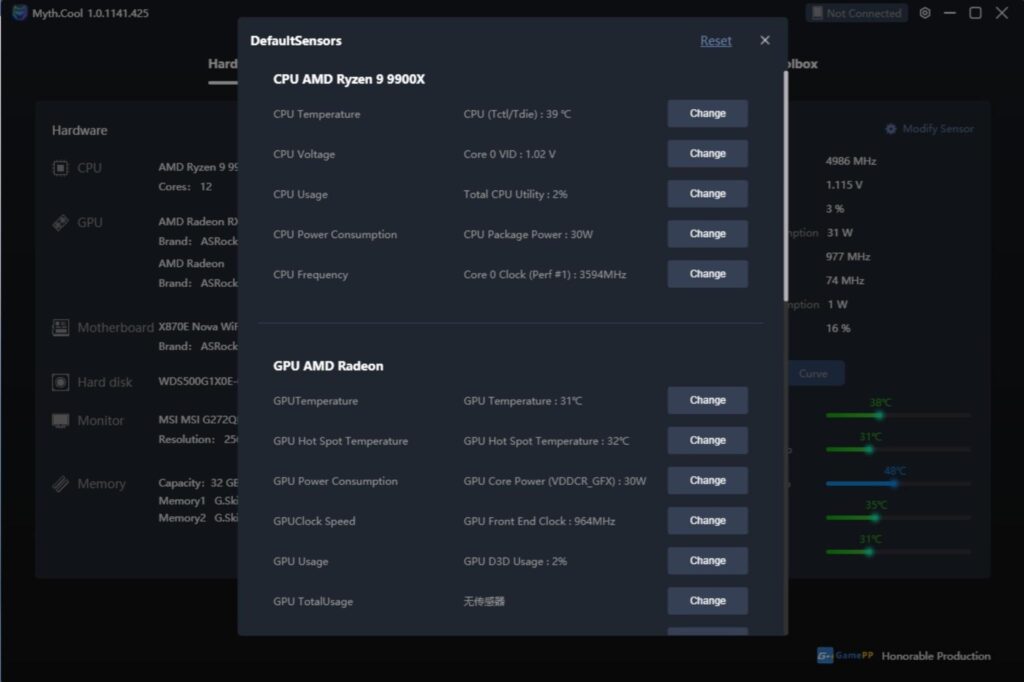Open the settings gear icon in title bar
This screenshot has height=682, width=1024.
tap(925, 13)
